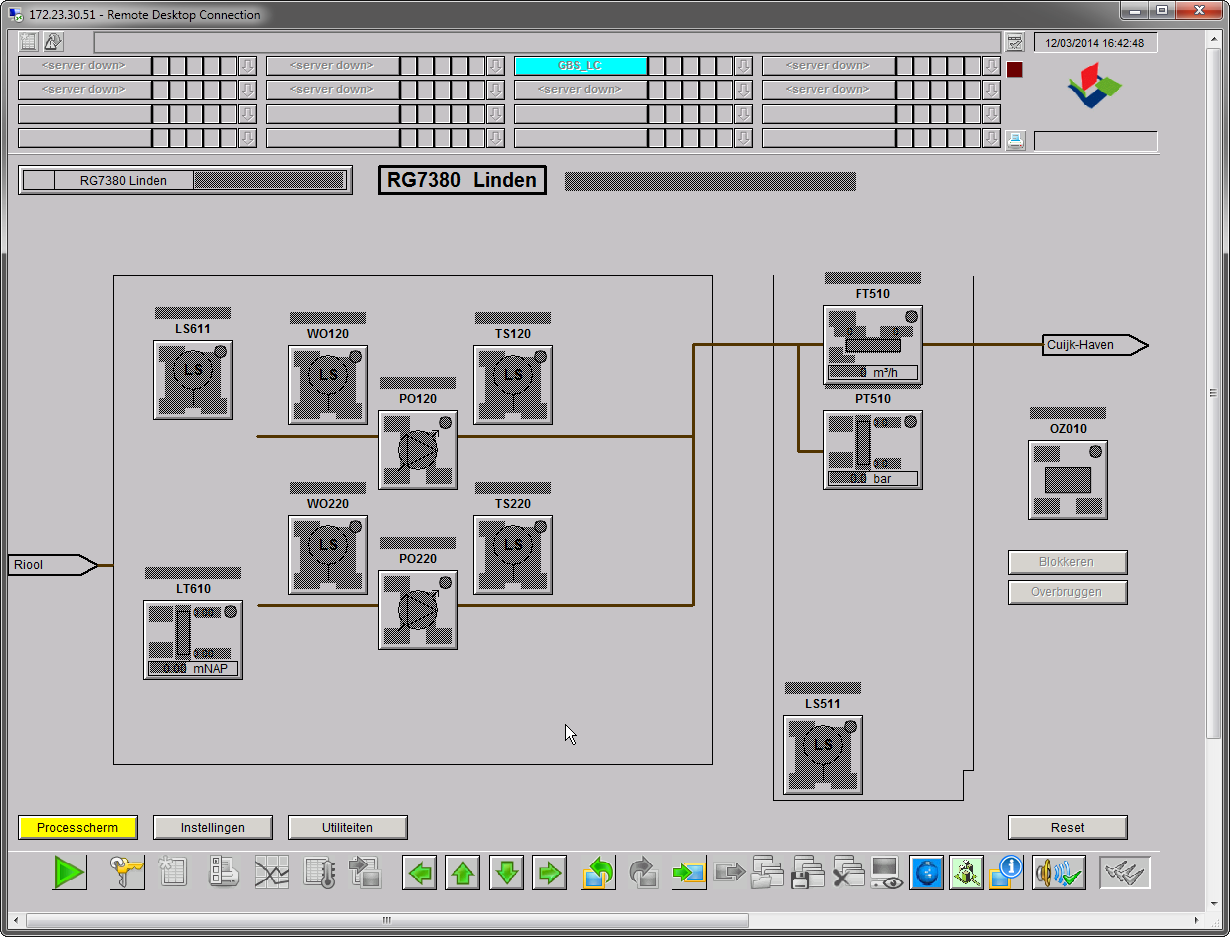Select the LT610 level transmitter symbol

coord(192,640)
